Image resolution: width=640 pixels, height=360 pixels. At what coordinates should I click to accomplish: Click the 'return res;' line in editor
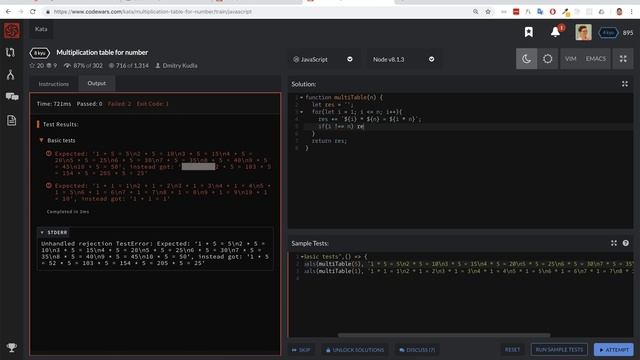pyautogui.click(x=329, y=141)
